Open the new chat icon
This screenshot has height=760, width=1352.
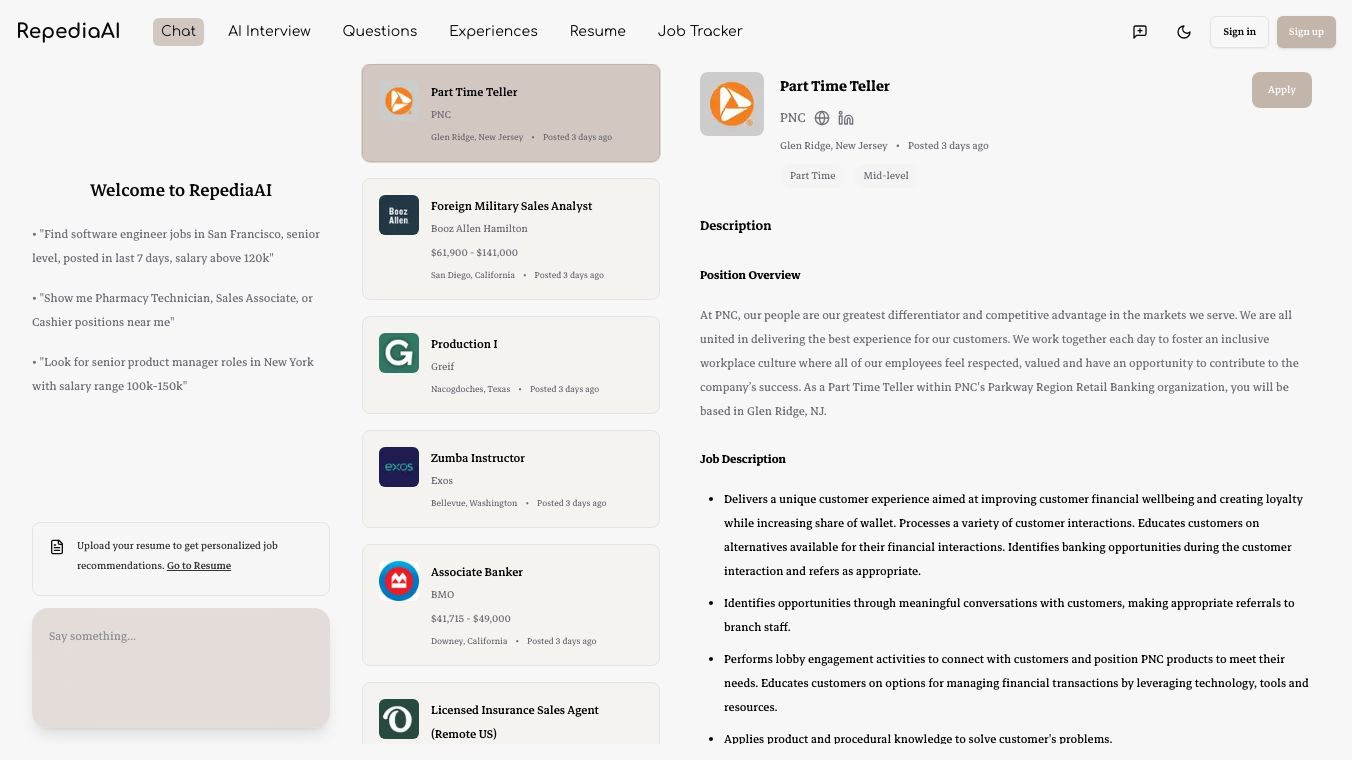(1140, 32)
